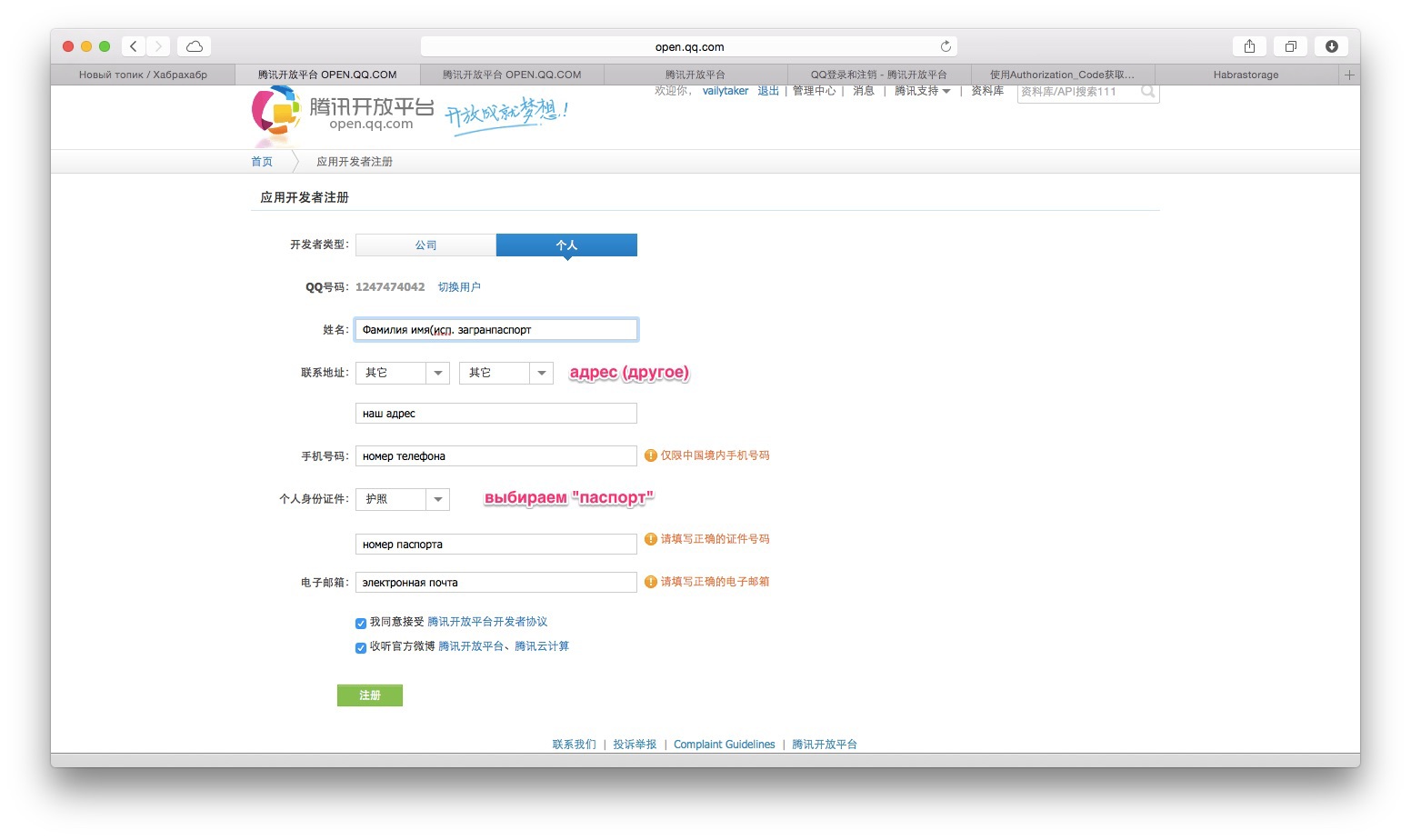Open the 投诉举报 footer link
The image size is (1411, 840).
635,745
